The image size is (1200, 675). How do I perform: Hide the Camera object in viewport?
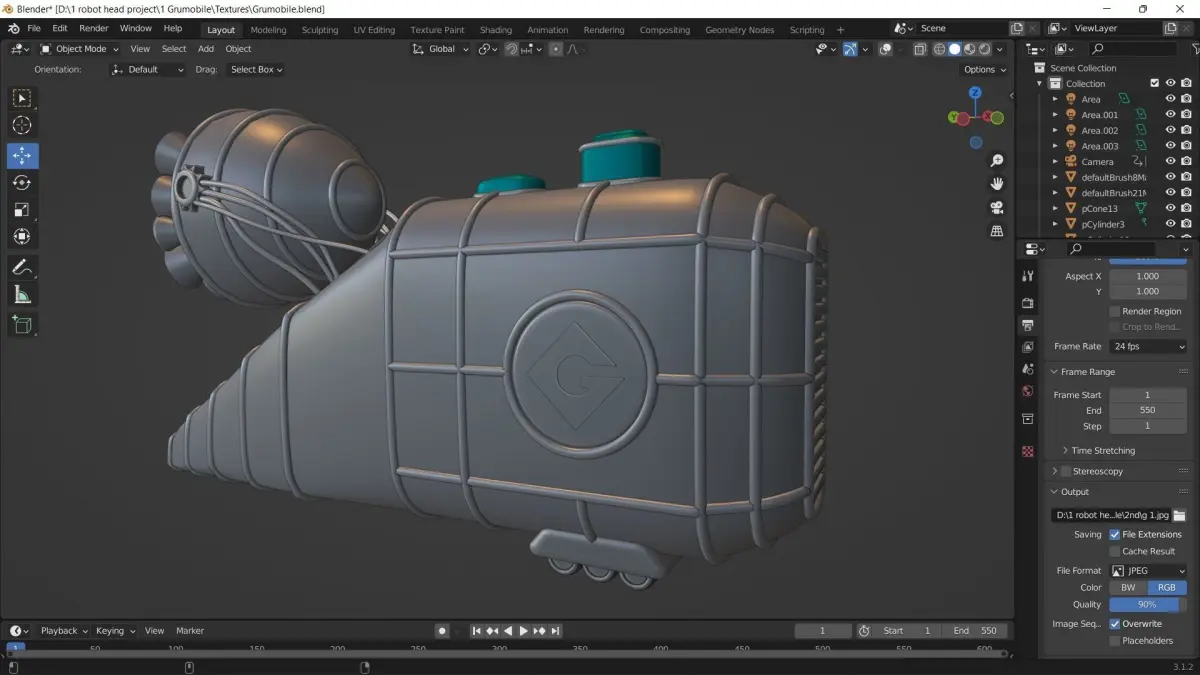(x=1170, y=161)
